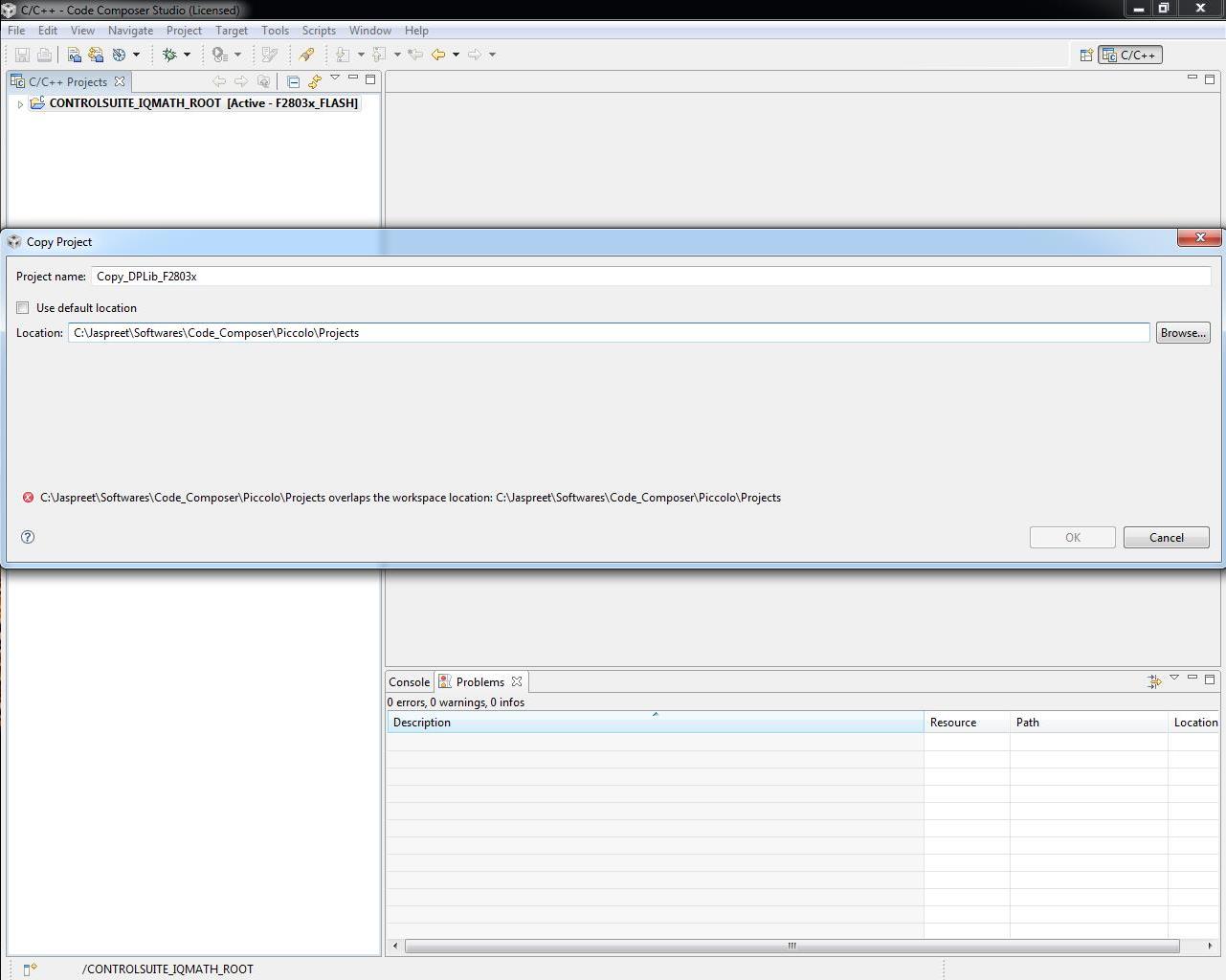Sort by the Description column header

coord(655,723)
